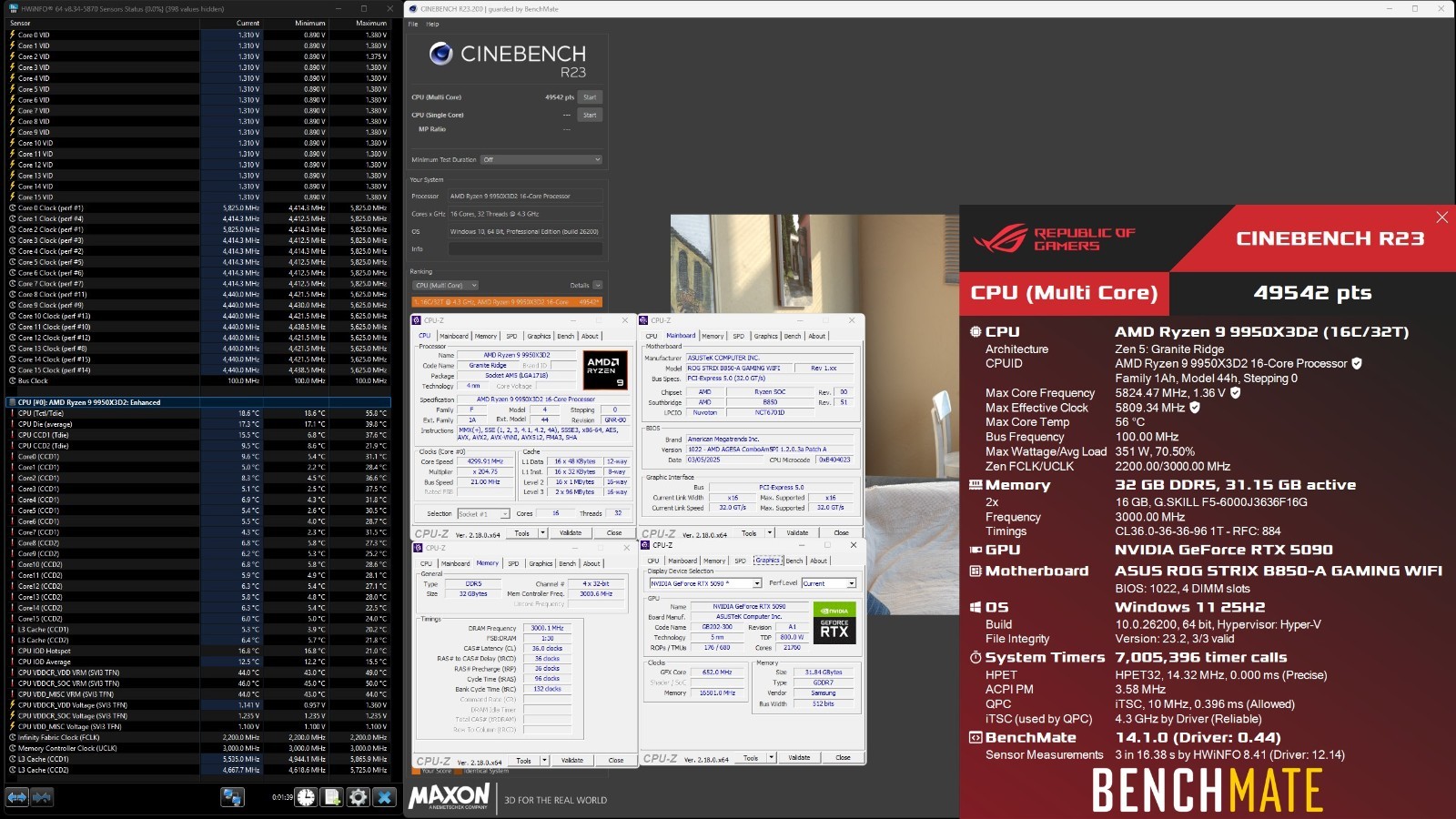
Task: Click the blue X close icon in HWiNFO toolbar
Action: click(384, 797)
